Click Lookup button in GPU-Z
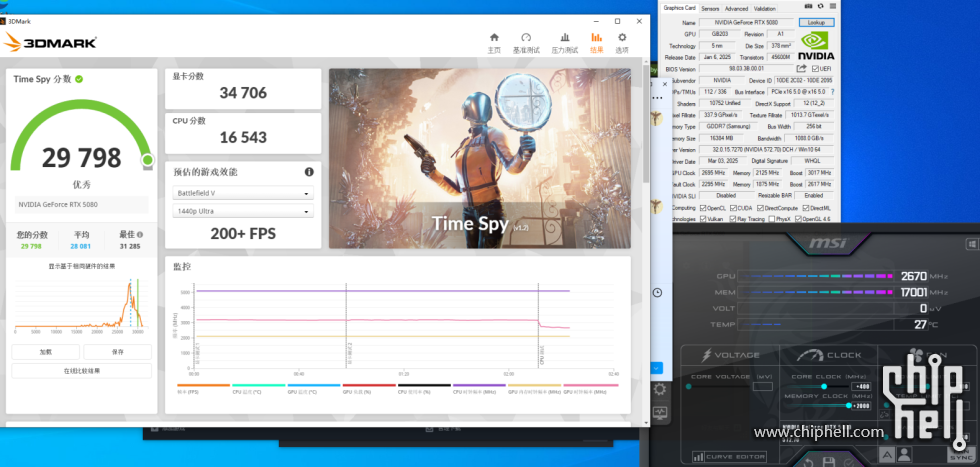 (x=816, y=23)
